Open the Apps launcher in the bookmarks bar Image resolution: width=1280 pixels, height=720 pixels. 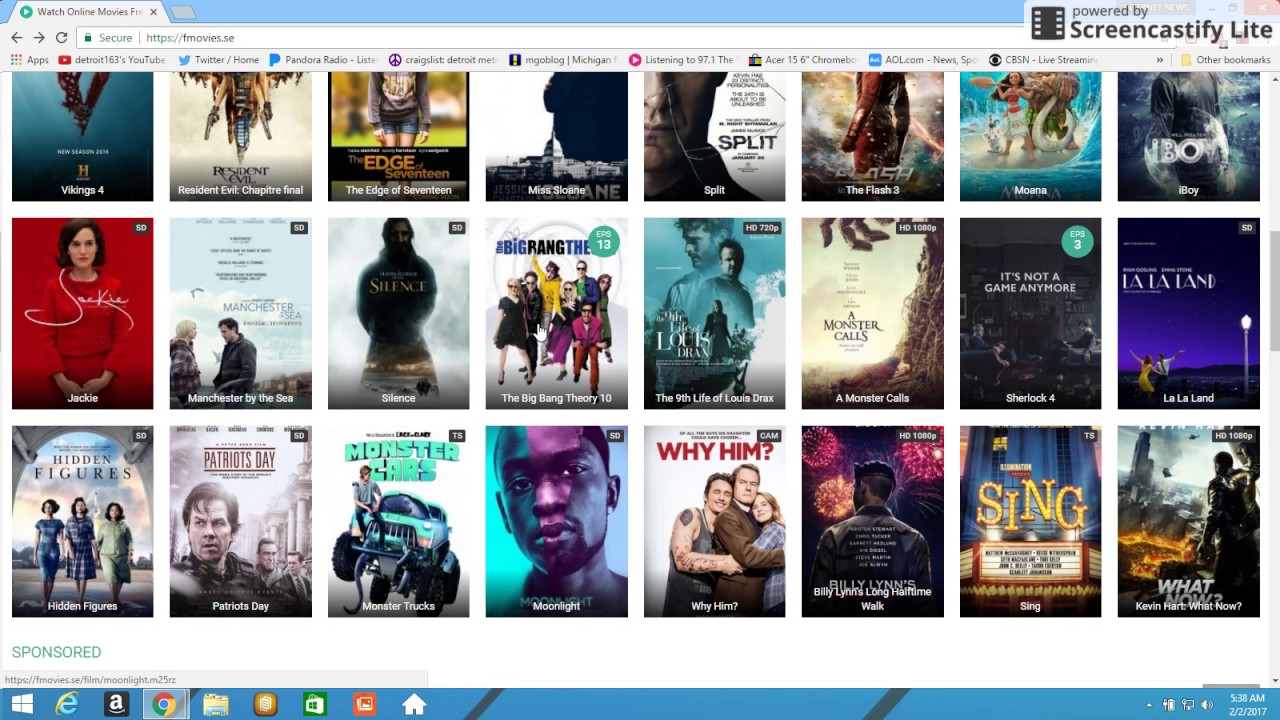click(x=30, y=60)
